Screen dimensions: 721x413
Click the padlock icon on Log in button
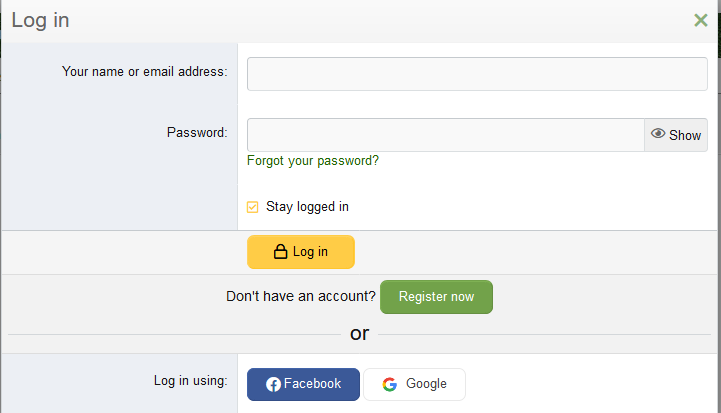click(x=280, y=252)
